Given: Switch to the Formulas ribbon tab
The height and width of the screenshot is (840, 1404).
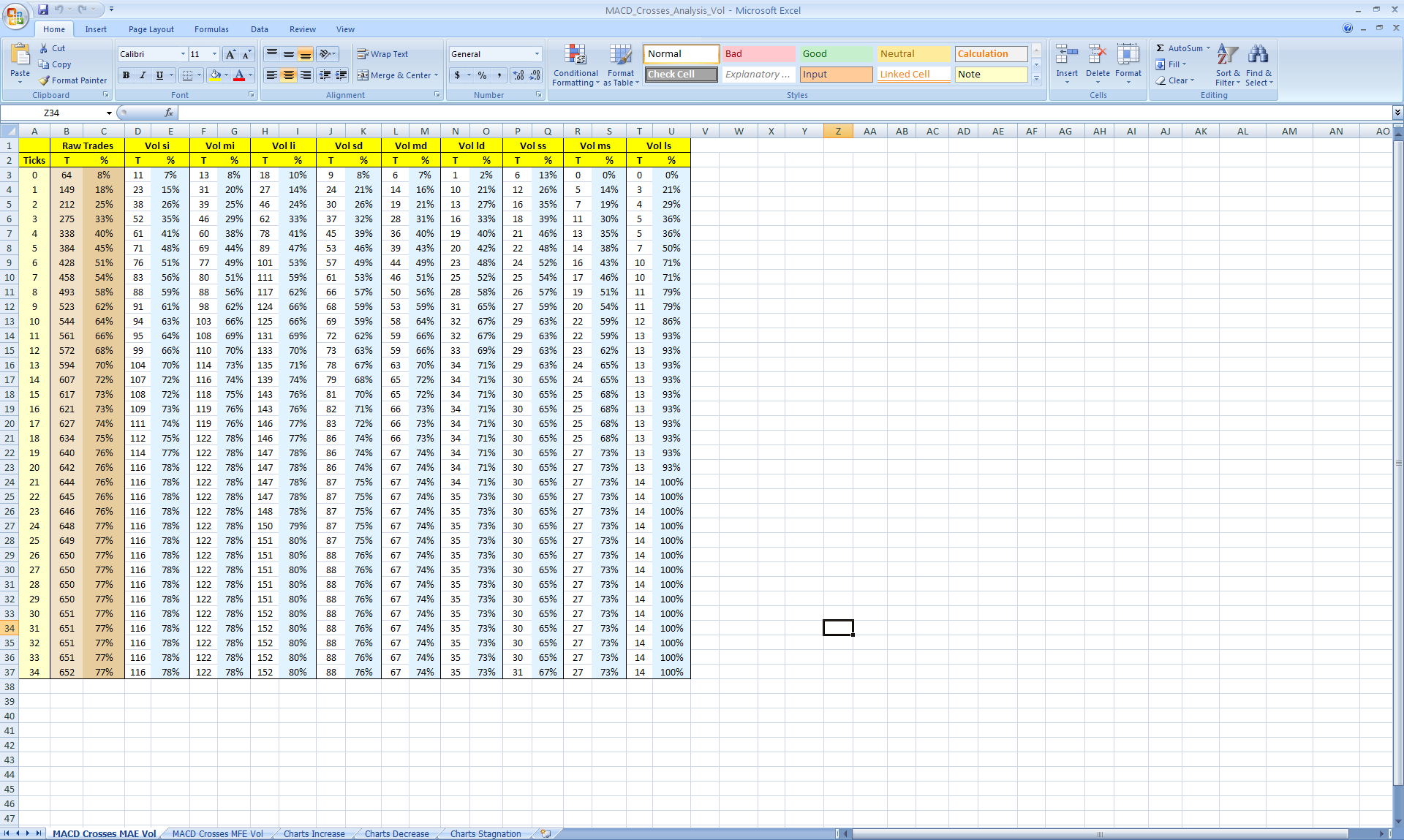Looking at the screenshot, I should tap(211, 29).
